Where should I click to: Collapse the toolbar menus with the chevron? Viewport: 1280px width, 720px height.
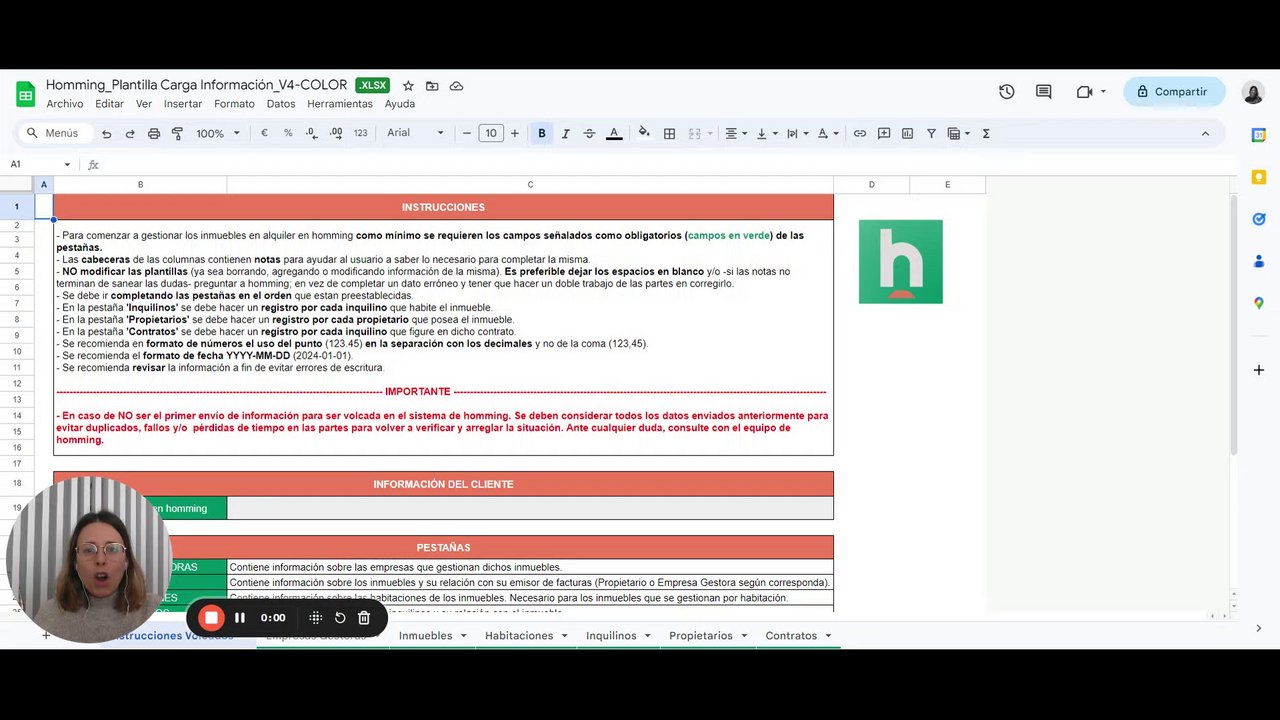(1205, 133)
